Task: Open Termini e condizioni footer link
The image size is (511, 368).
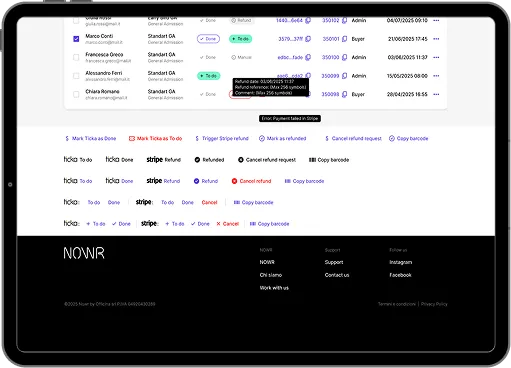Action: [x=397, y=304]
